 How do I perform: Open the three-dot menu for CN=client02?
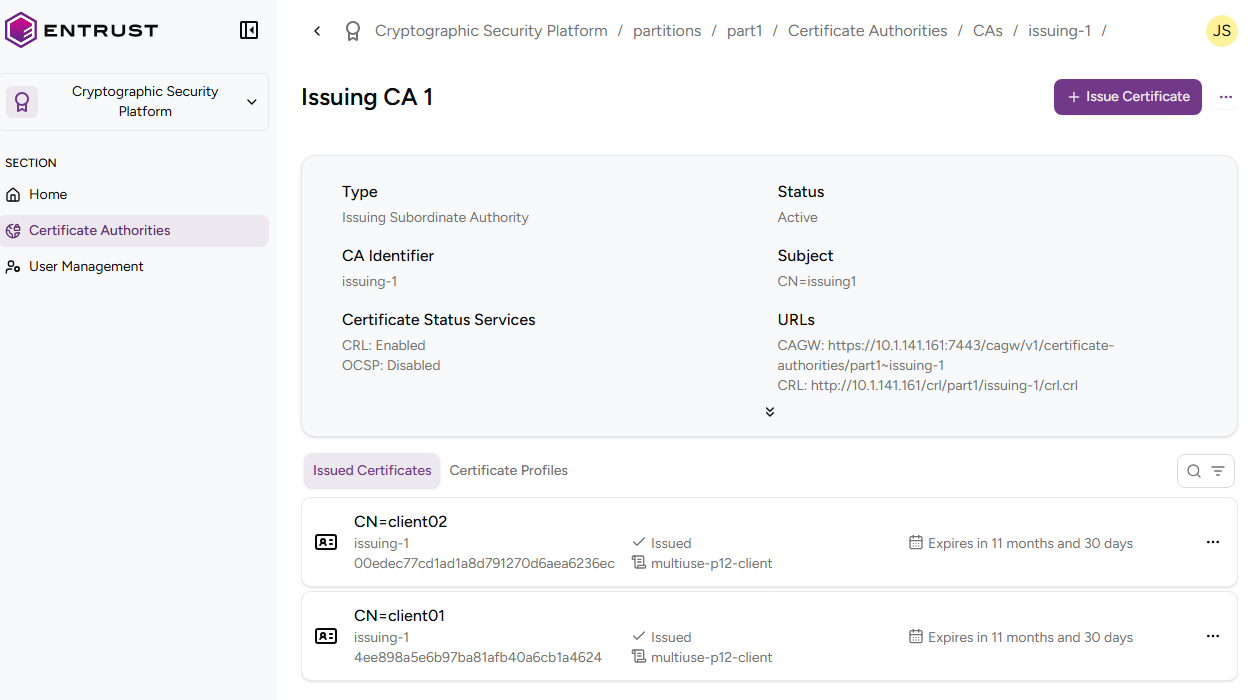[1212, 542]
